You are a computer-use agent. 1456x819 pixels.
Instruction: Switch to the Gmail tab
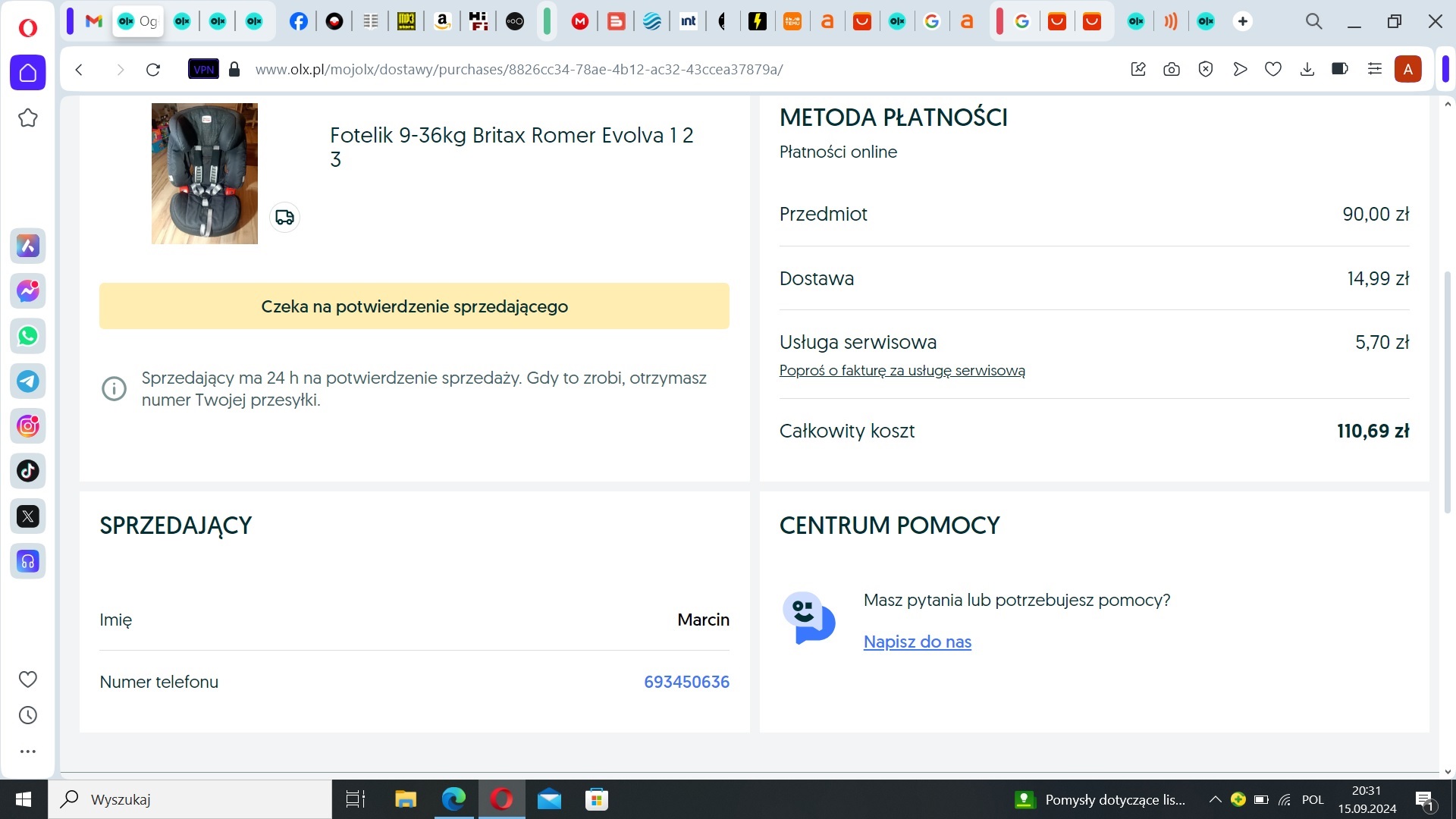click(93, 21)
